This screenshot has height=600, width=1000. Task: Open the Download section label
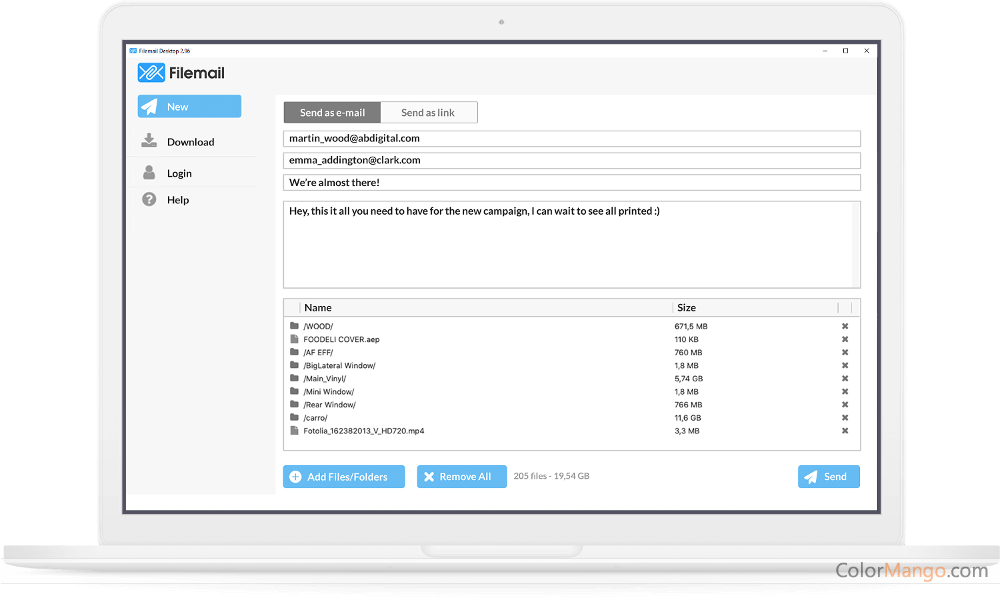point(191,142)
